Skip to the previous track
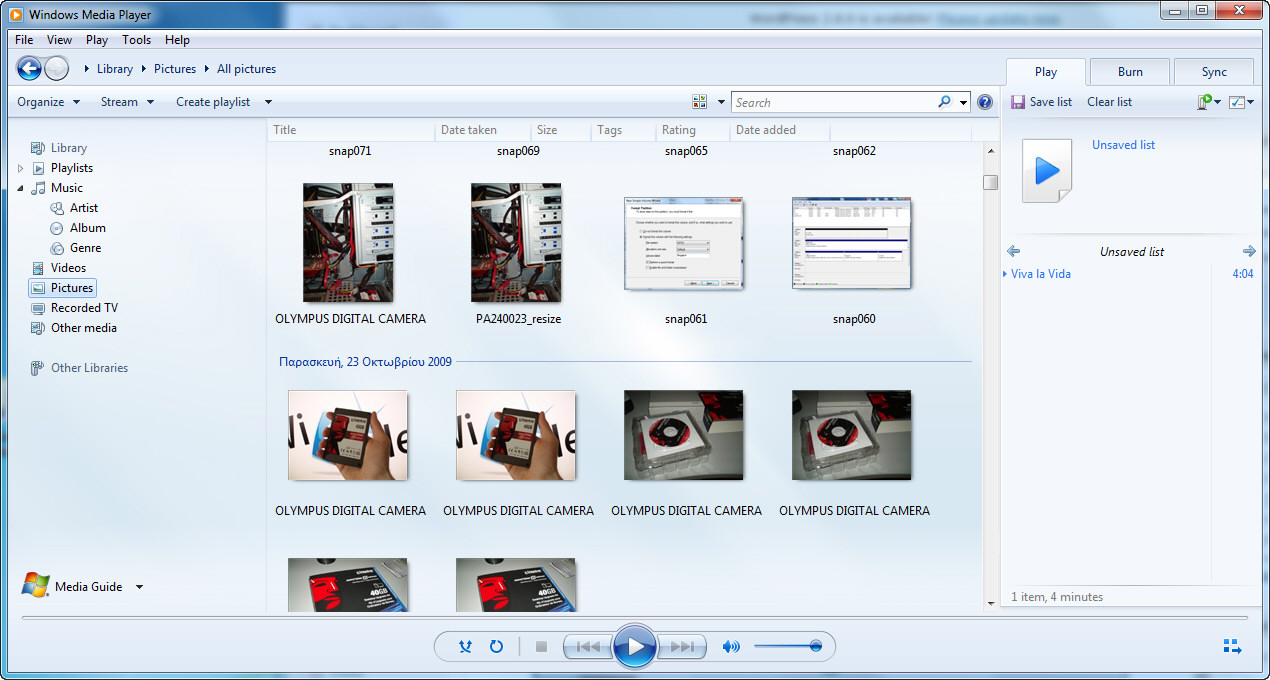Image resolution: width=1270 pixels, height=680 pixels. tap(587, 646)
